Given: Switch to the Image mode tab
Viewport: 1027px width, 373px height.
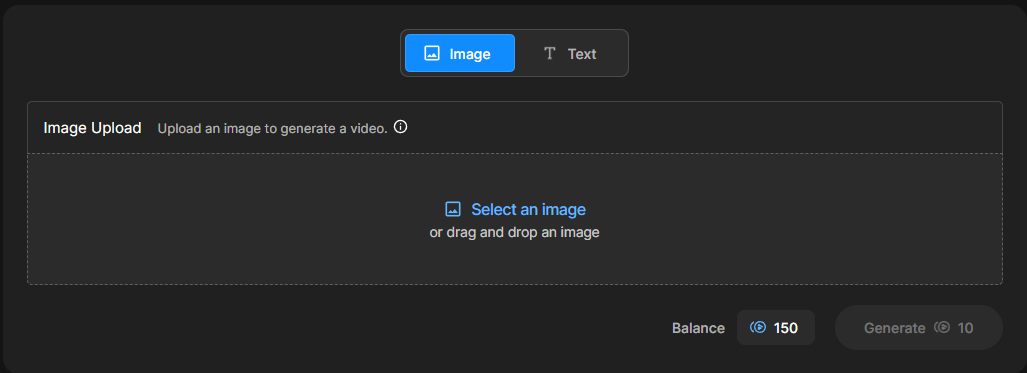Looking at the screenshot, I should 460,53.
